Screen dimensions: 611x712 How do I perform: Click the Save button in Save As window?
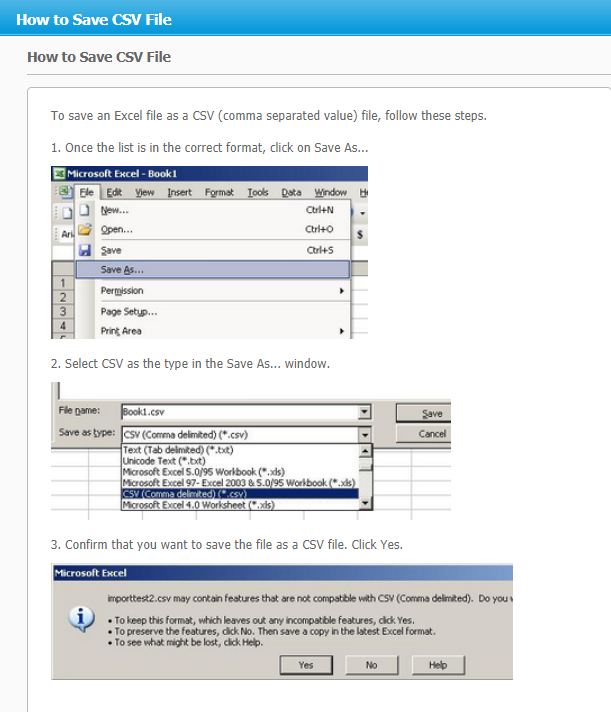424,413
